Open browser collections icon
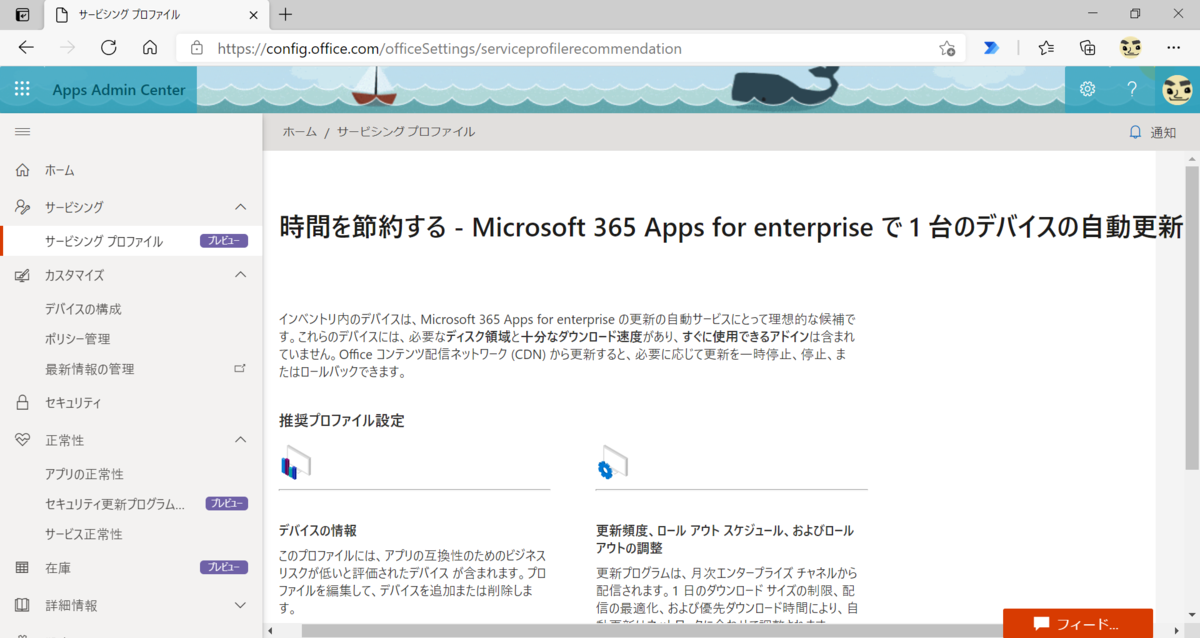1200x638 pixels. coord(1088,48)
